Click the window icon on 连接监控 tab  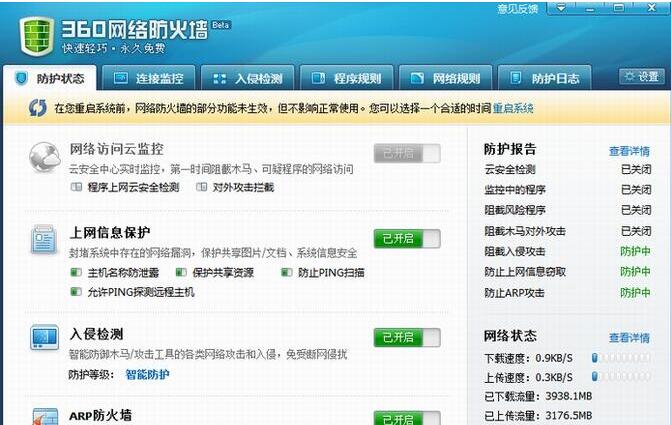click(121, 78)
